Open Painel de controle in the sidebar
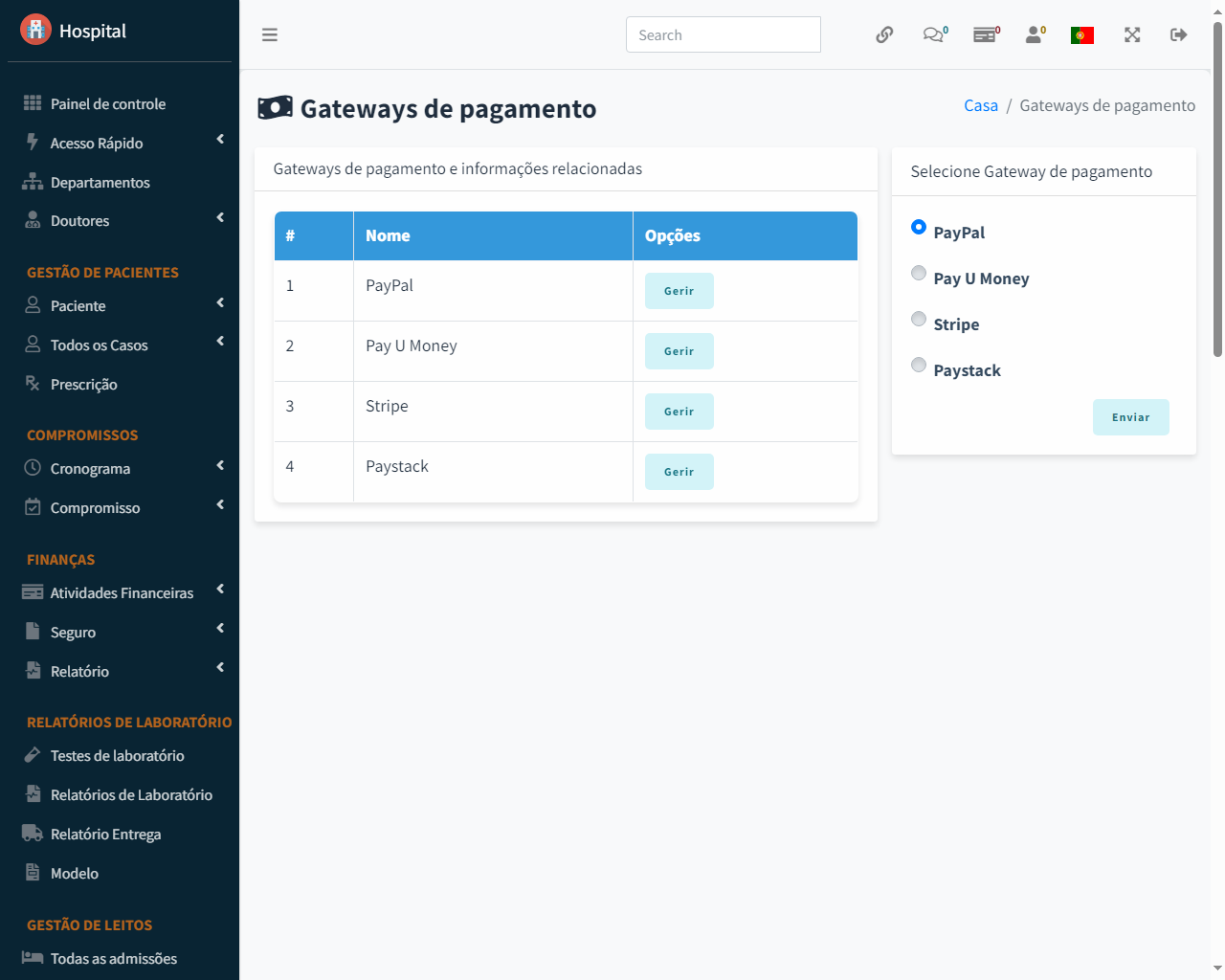 pyautogui.click(x=107, y=104)
